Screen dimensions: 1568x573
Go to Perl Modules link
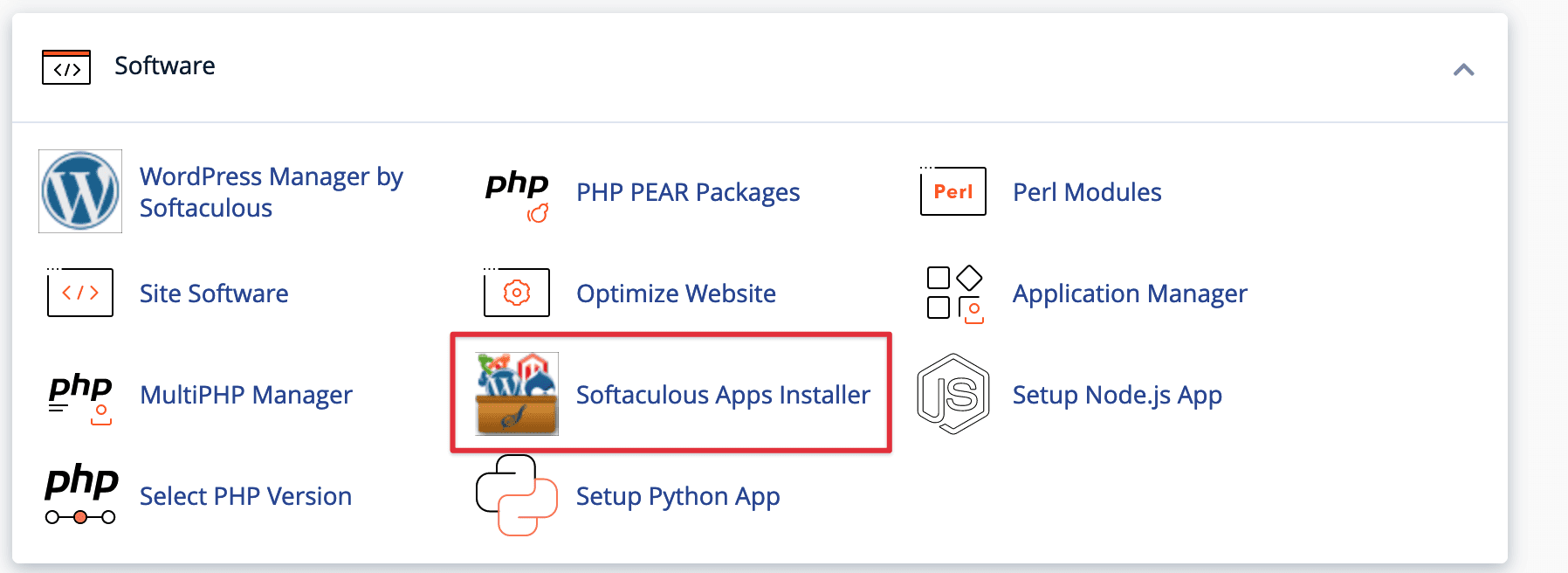[1087, 192]
